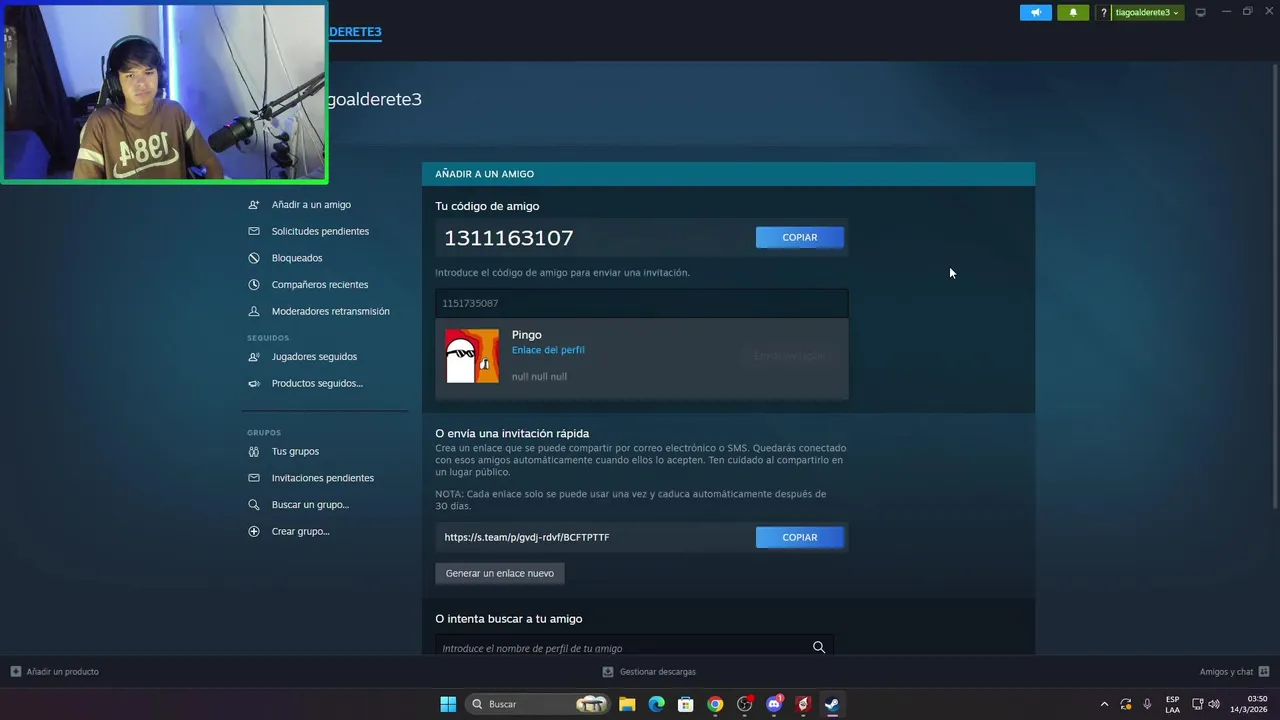Click the friend code number 1311163107
Viewport: 1280px width, 720px height.
[509, 238]
